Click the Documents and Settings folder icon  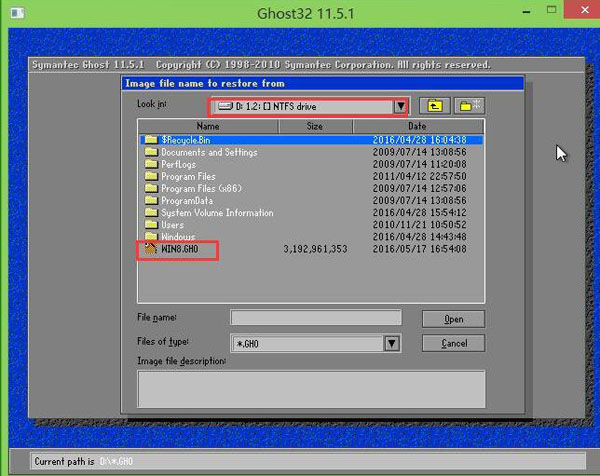[x=151, y=152]
